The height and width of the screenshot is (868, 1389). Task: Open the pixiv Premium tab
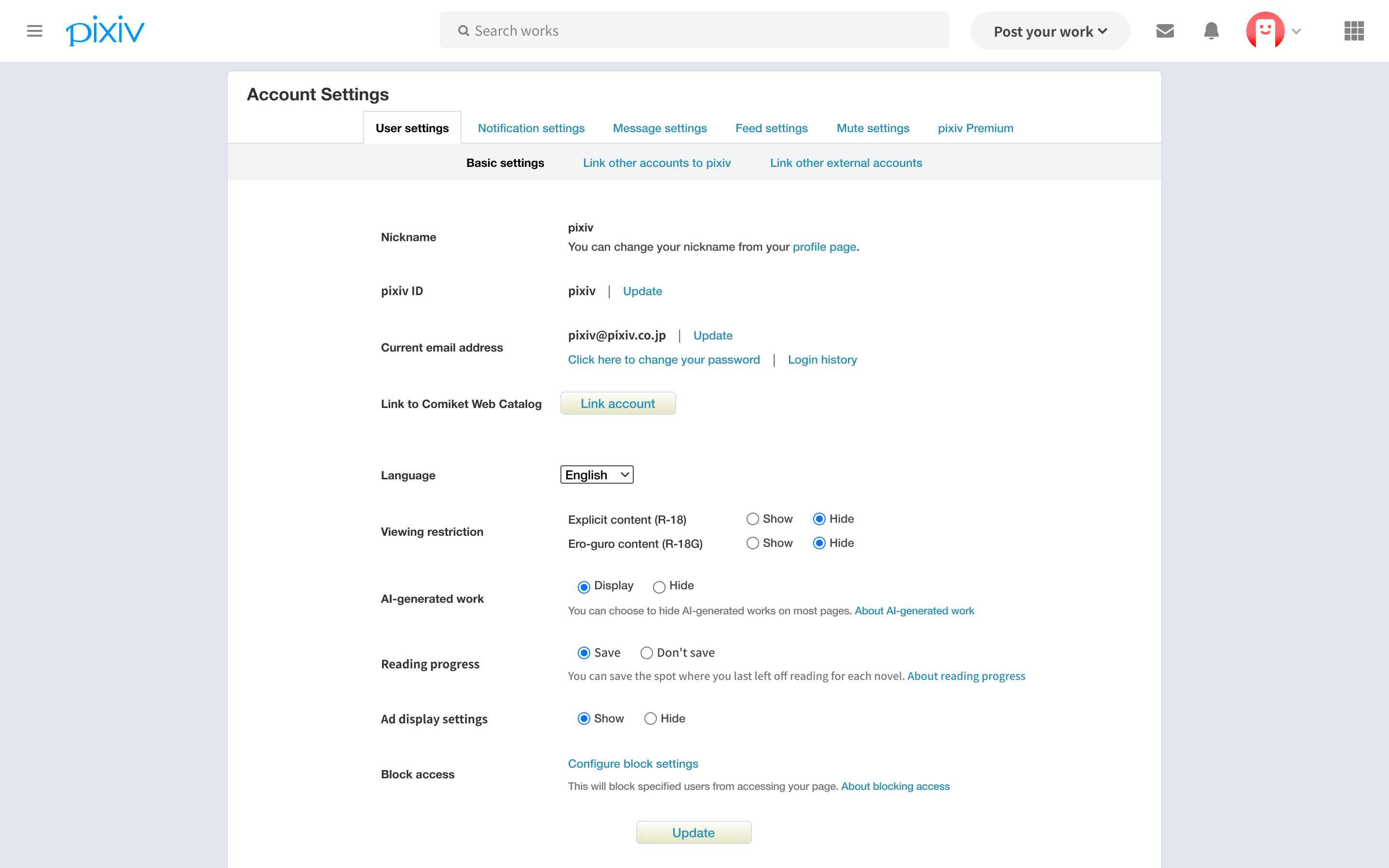tap(975, 128)
